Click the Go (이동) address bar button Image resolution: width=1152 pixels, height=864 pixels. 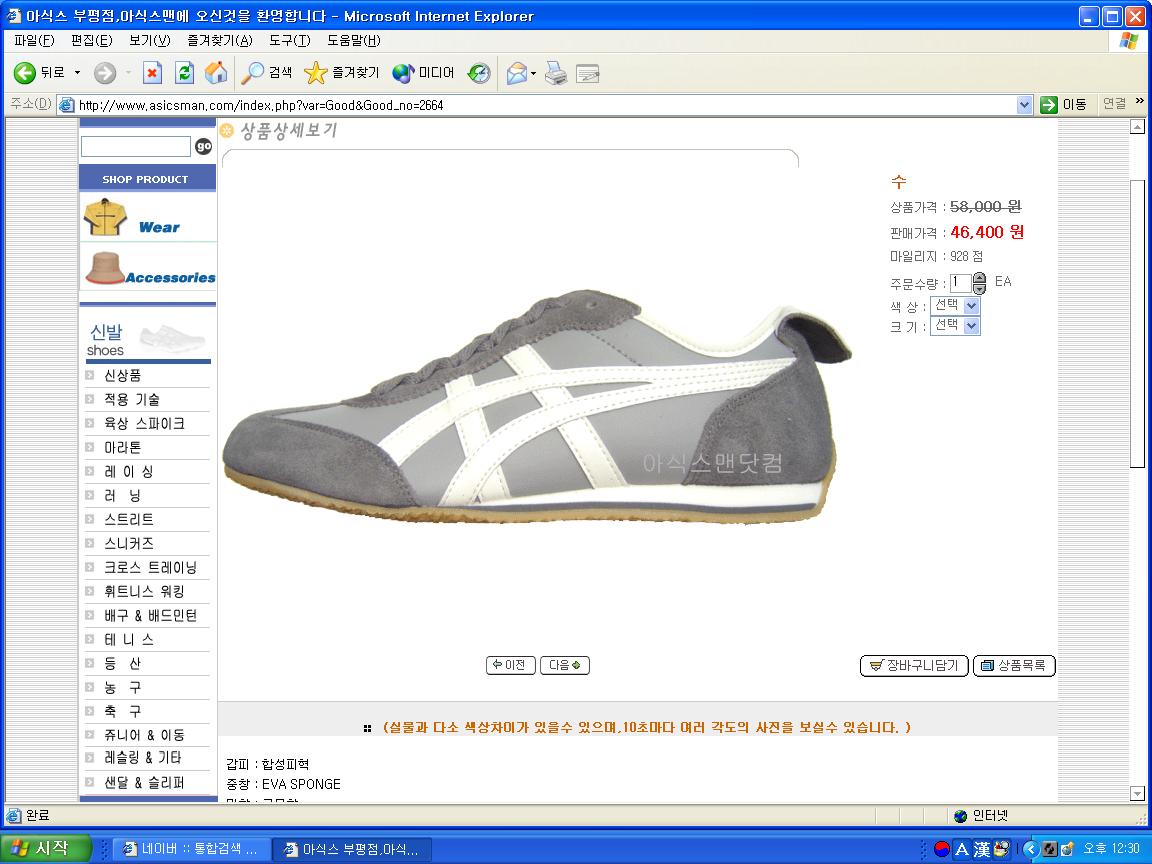pos(1063,104)
